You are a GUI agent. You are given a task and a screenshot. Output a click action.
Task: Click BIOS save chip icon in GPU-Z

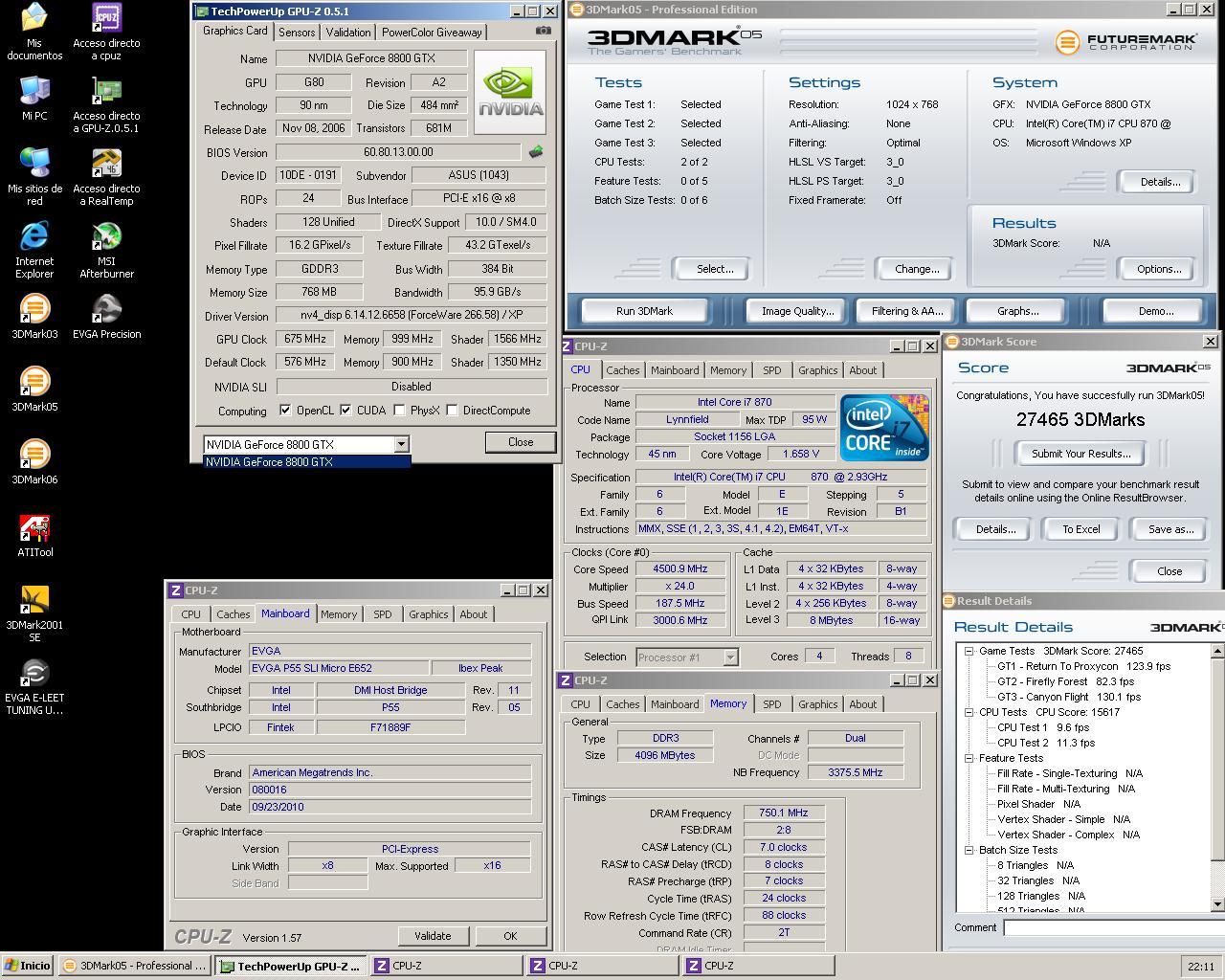[536, 151]
